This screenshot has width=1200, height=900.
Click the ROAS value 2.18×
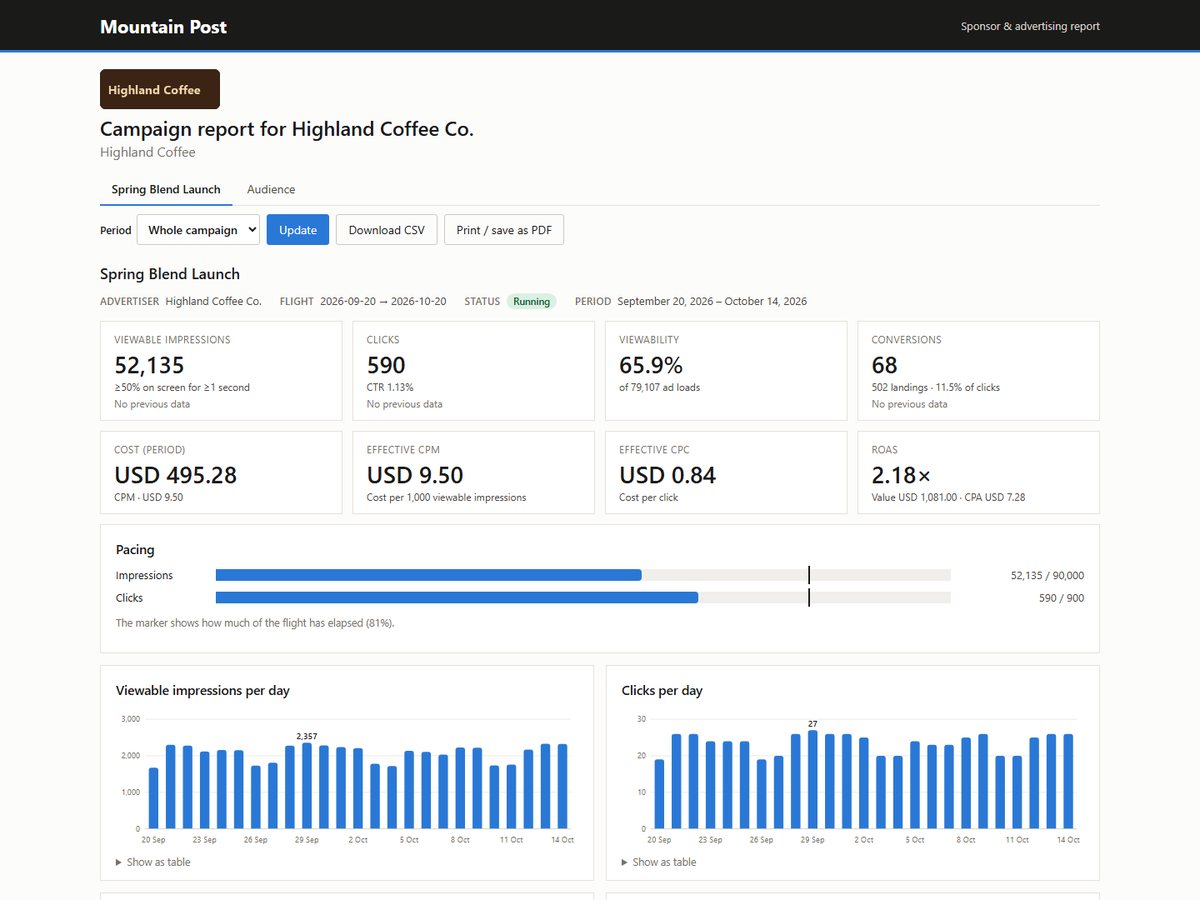tap(901, 475)
